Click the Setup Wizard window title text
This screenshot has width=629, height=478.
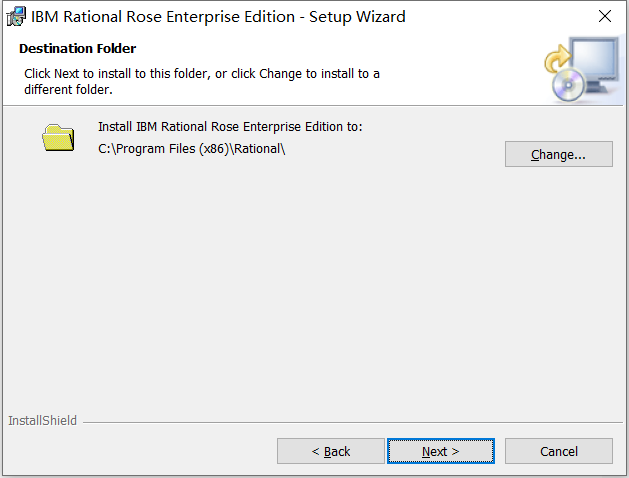click(218, 17)
